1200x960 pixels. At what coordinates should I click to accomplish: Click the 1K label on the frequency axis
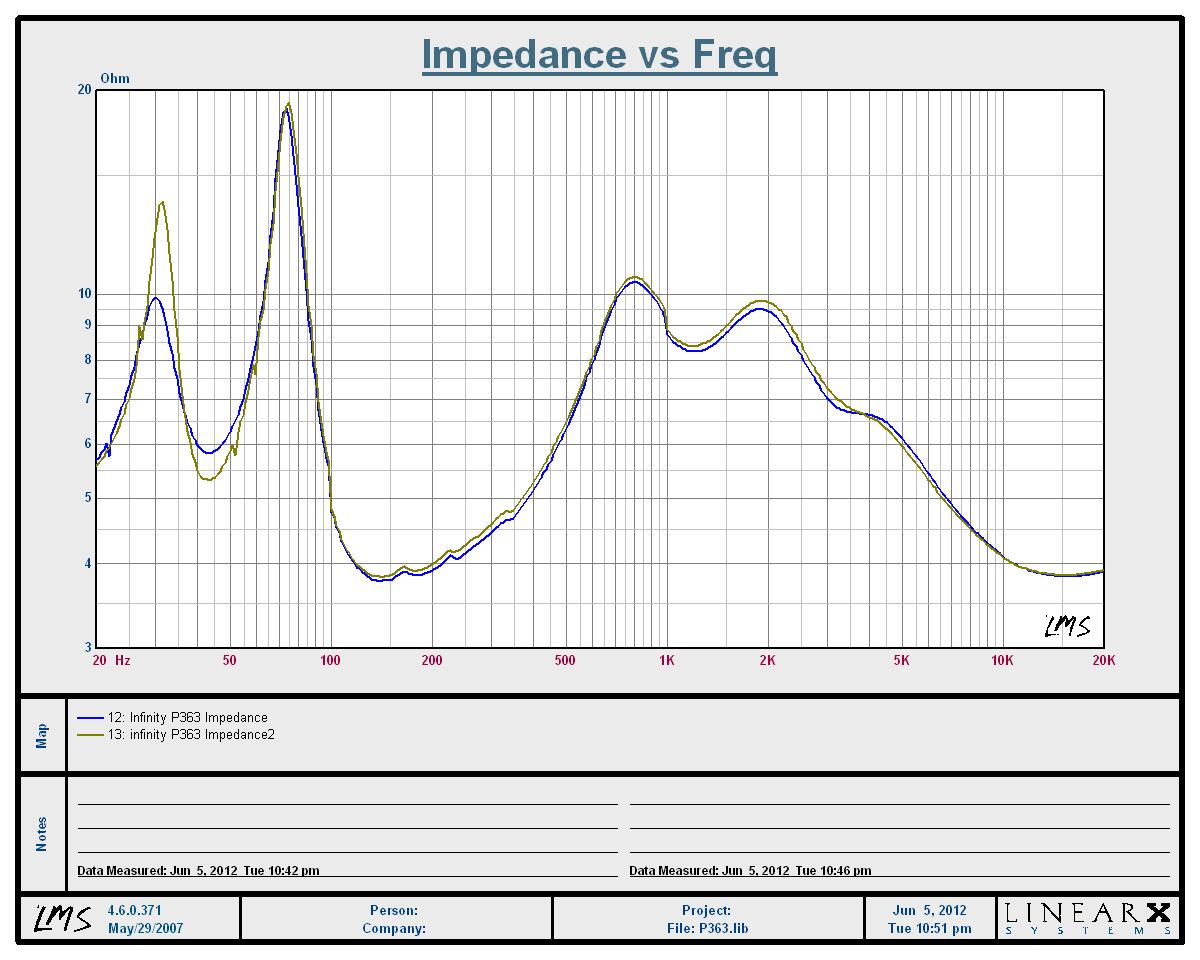(666, 660)
